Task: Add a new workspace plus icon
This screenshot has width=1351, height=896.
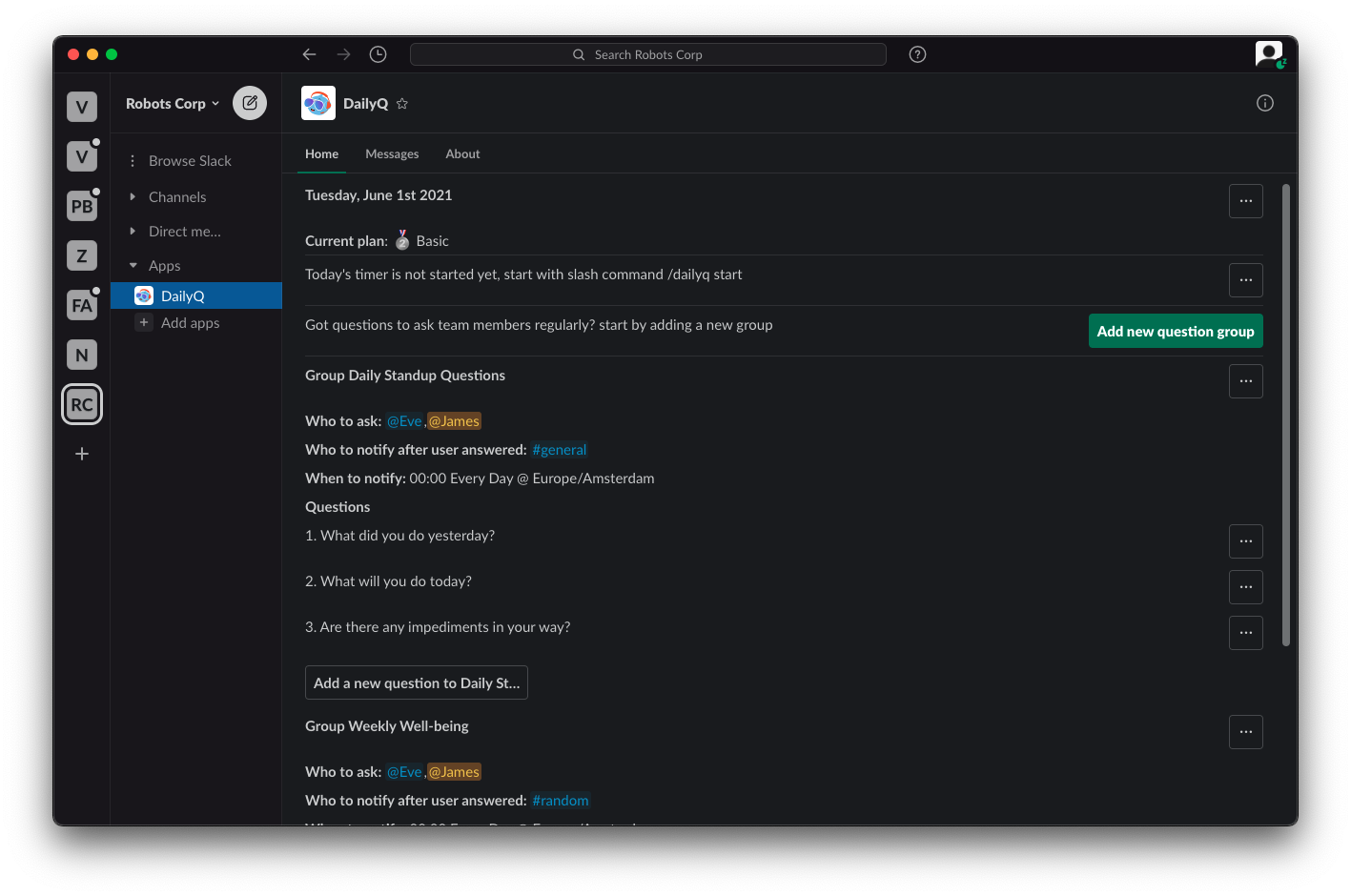Action: [x=82, y=454]
